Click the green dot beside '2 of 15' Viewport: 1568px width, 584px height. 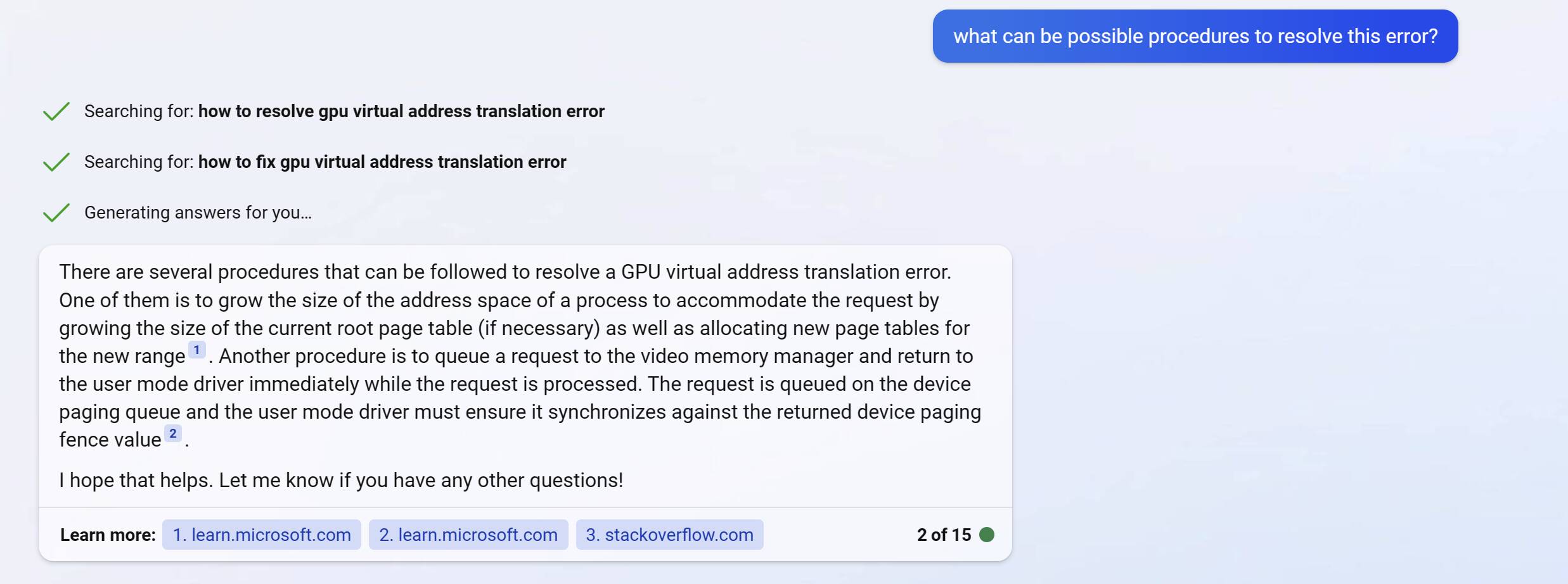click(986, 535)
